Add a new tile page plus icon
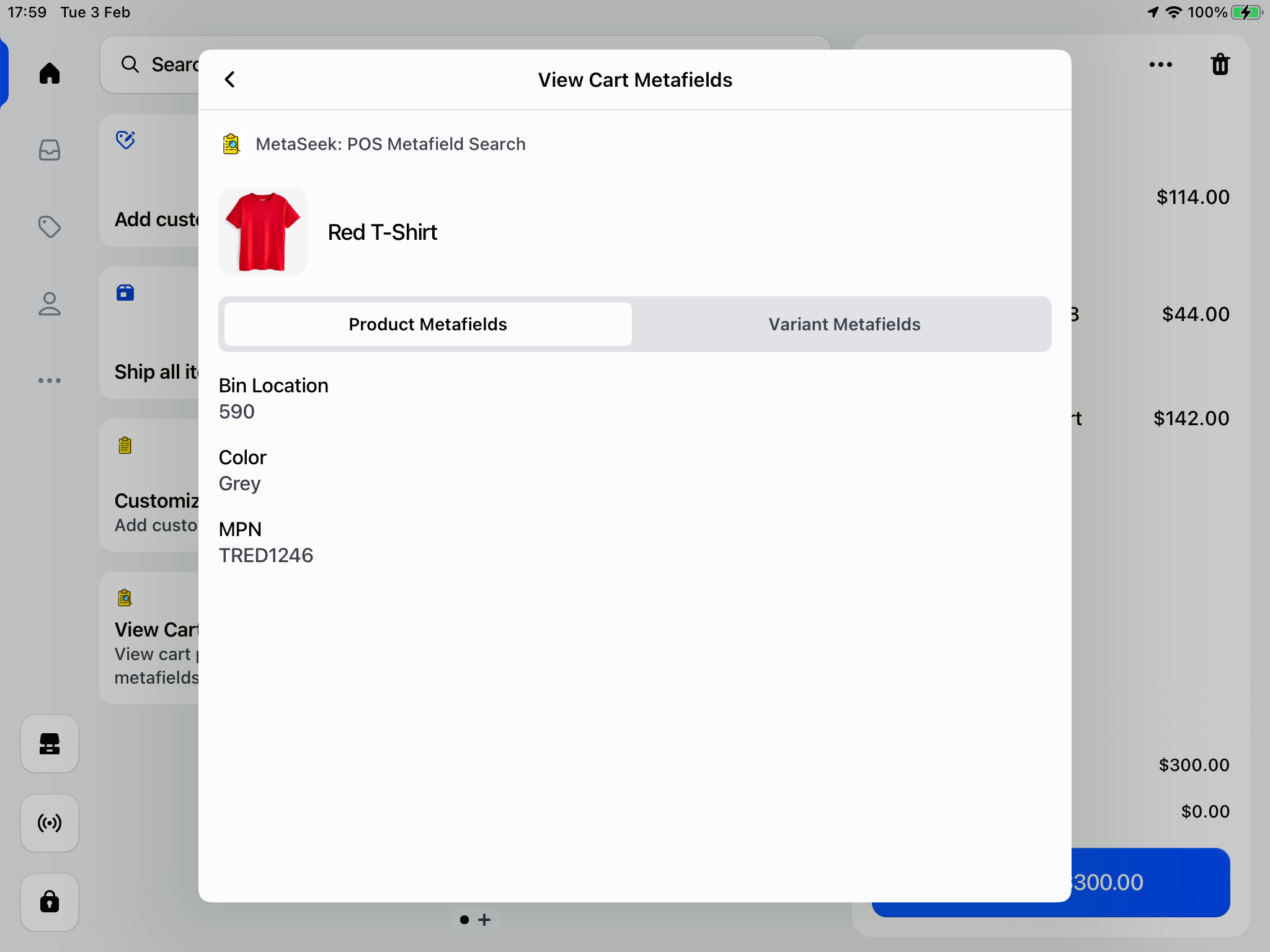This screenshot has width=1270, height=952. 485,920
